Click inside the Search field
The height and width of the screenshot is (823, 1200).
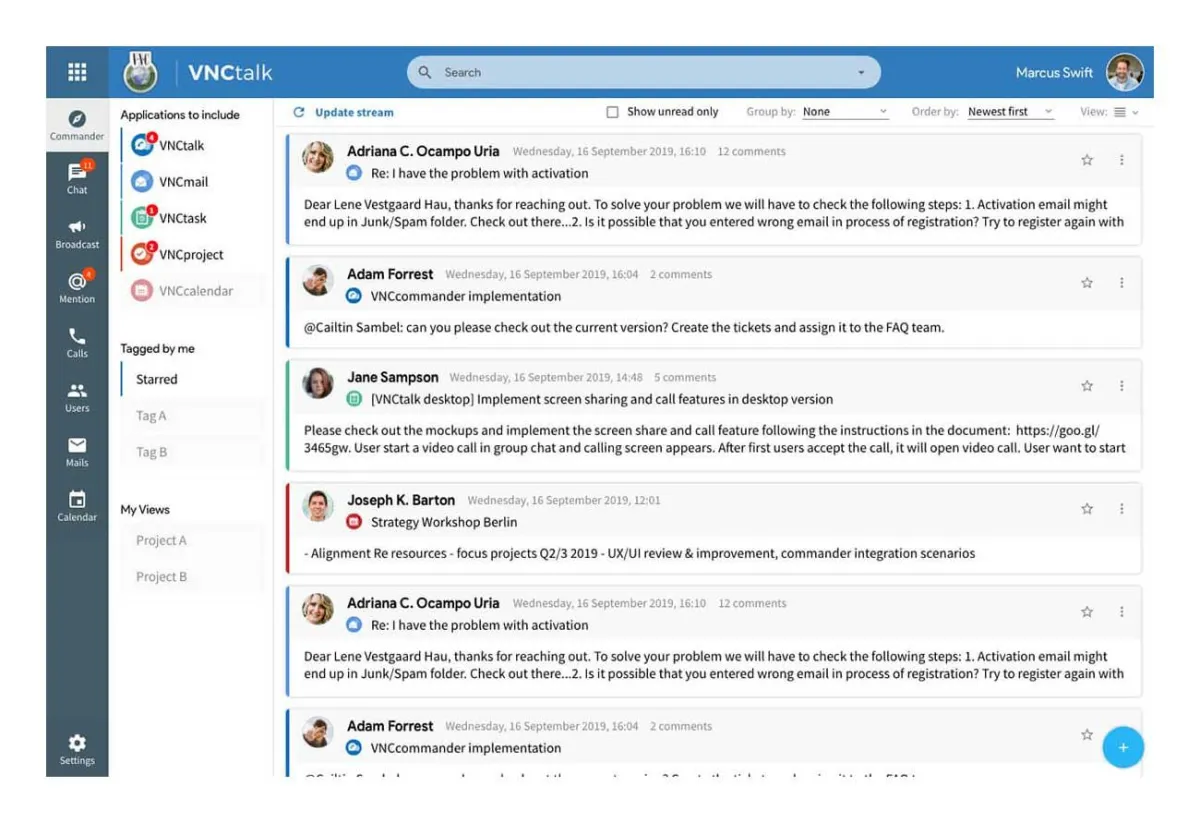(x=640, y=71)
